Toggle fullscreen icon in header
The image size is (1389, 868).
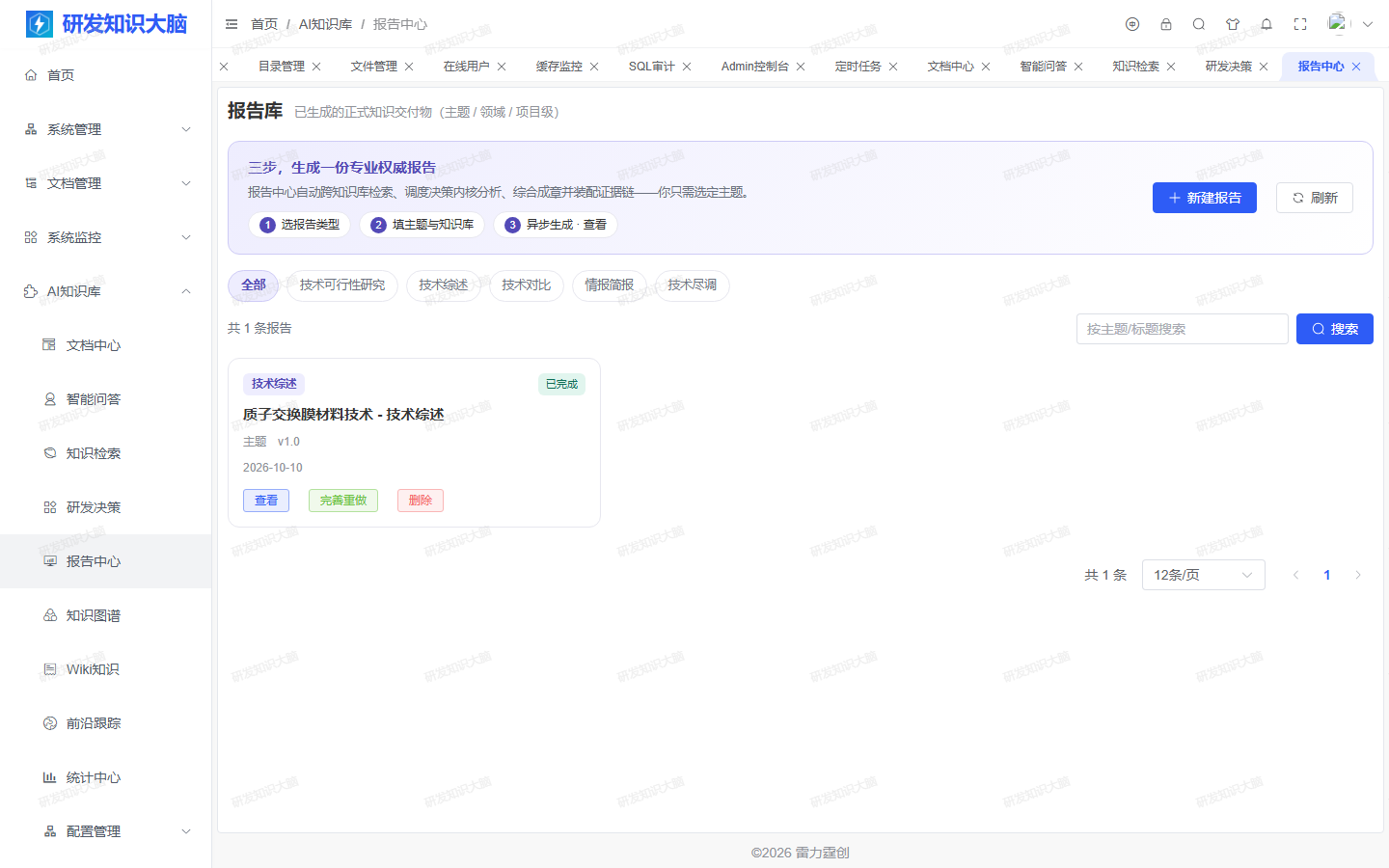pyautogui.click(x=1300, y=24)
